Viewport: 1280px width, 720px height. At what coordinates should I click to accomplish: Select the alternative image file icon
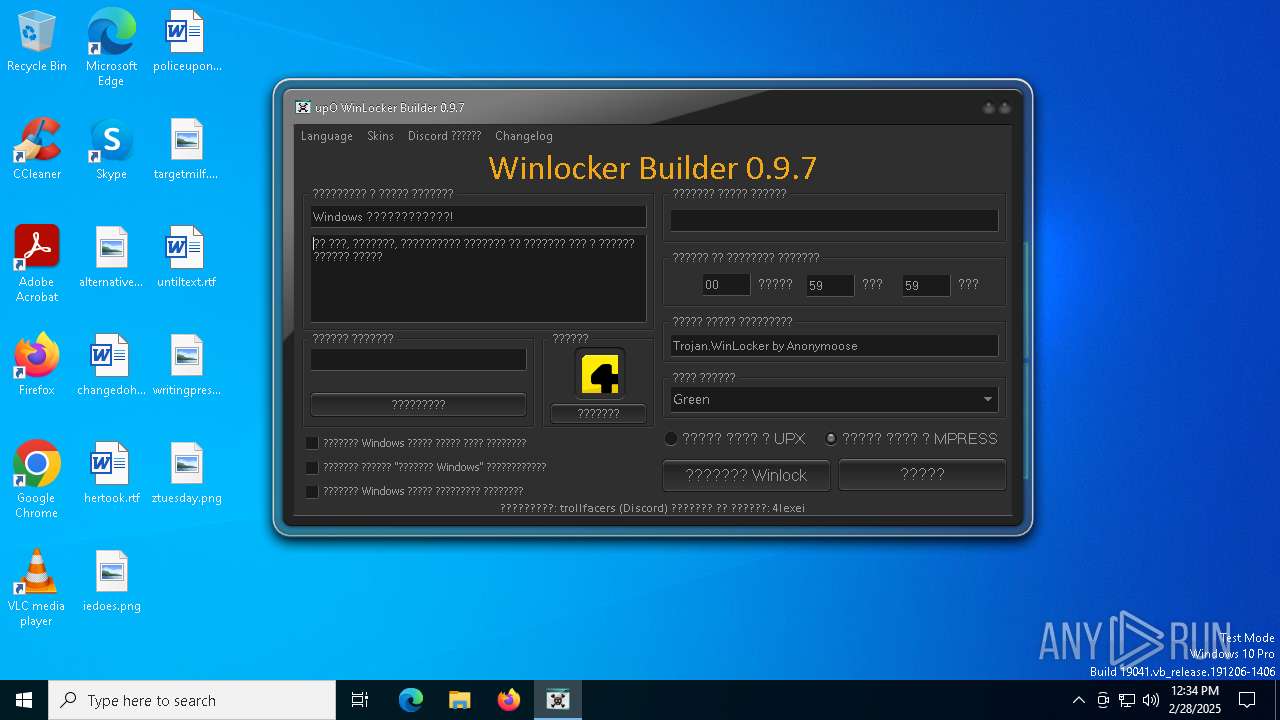click(111, 257)
